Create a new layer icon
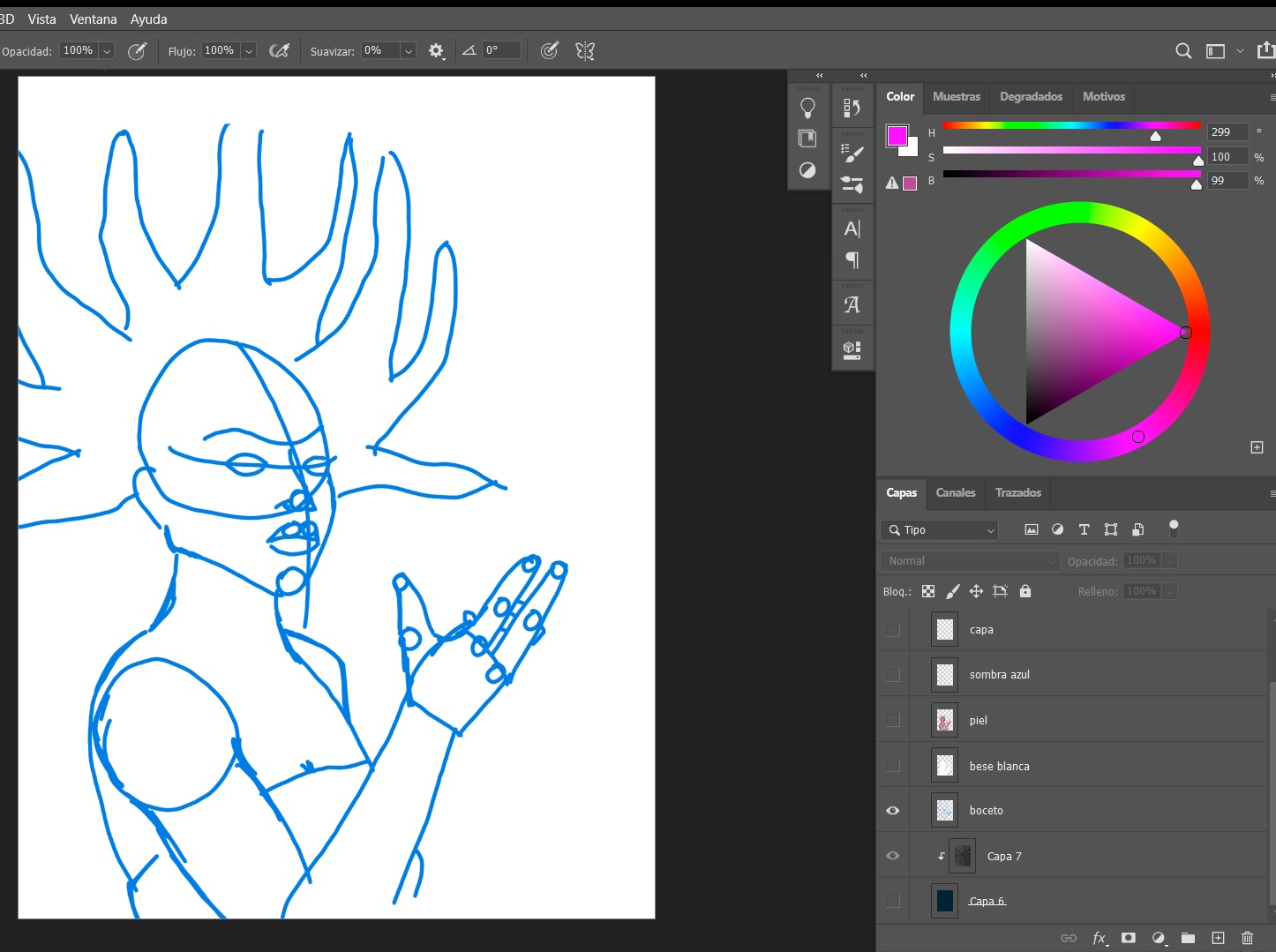Image resolution: width=1276 pixels, height=952 pixels. point(1218,938)
